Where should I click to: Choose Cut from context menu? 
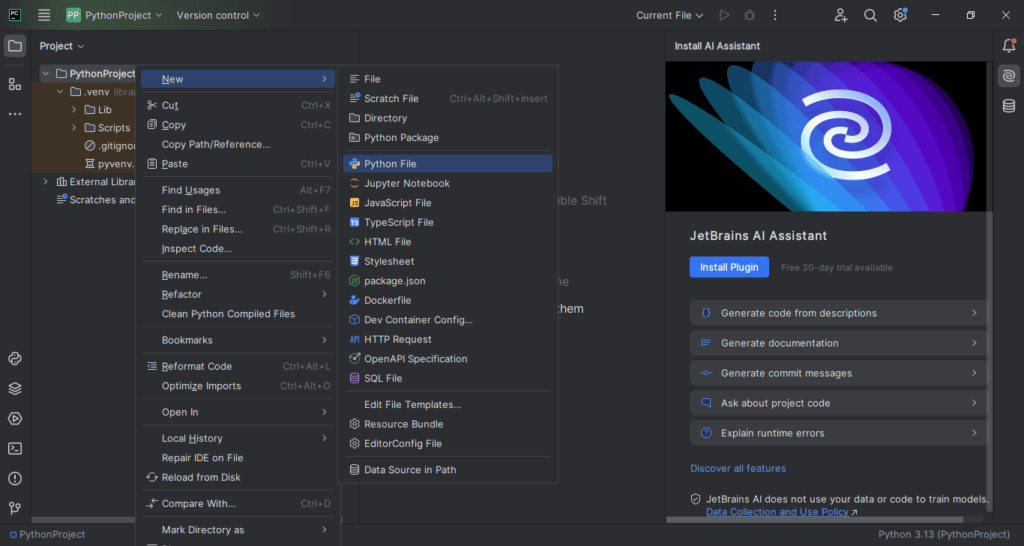238,105
